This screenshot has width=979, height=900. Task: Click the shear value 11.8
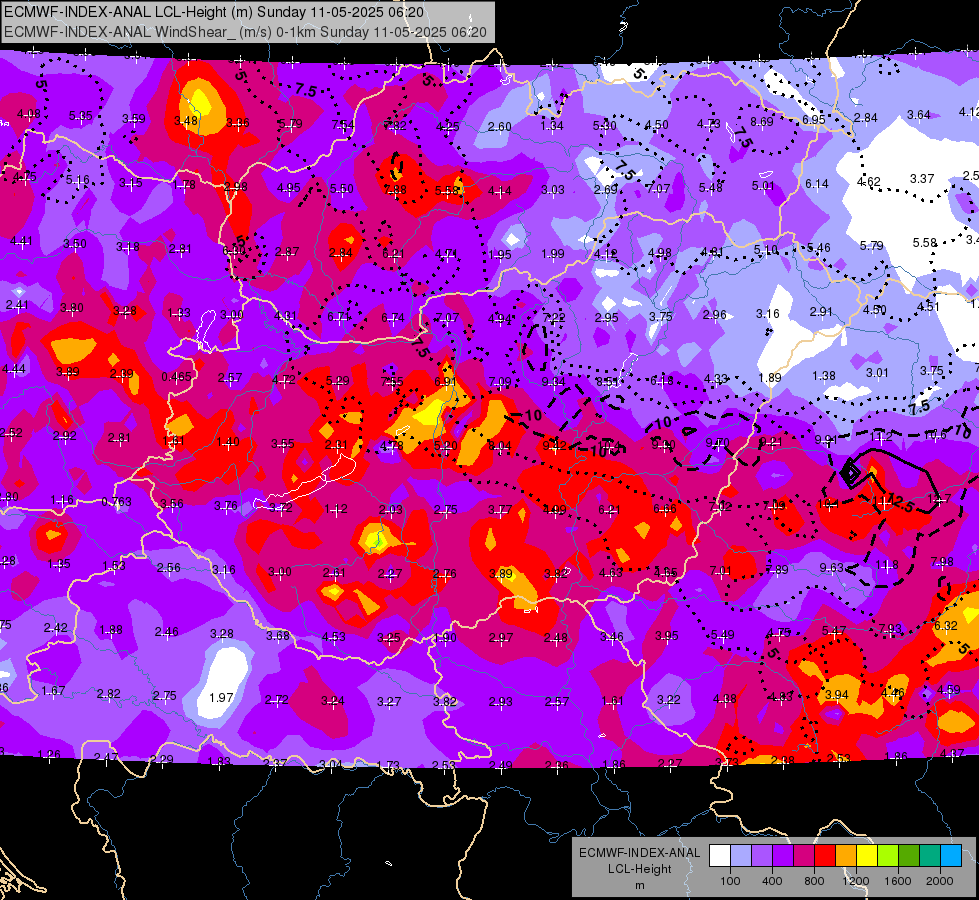887,565
